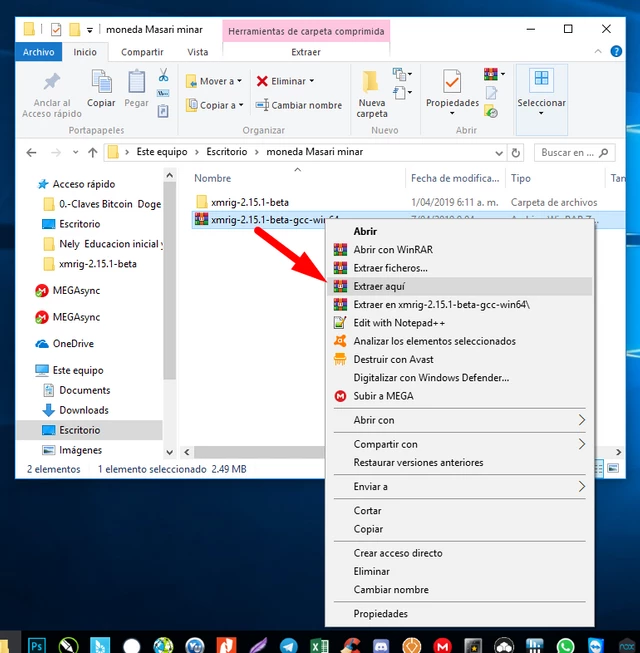
Task: Choose Digitalizar con Windows Defender...
Action: click(x=460, y=378)
